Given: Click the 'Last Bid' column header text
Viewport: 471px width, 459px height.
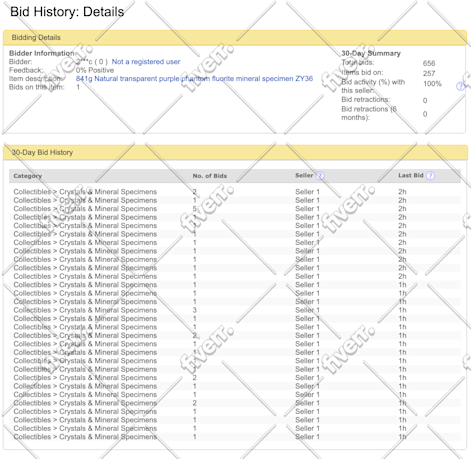Looking at the screenshot, I should pos(411,175).
